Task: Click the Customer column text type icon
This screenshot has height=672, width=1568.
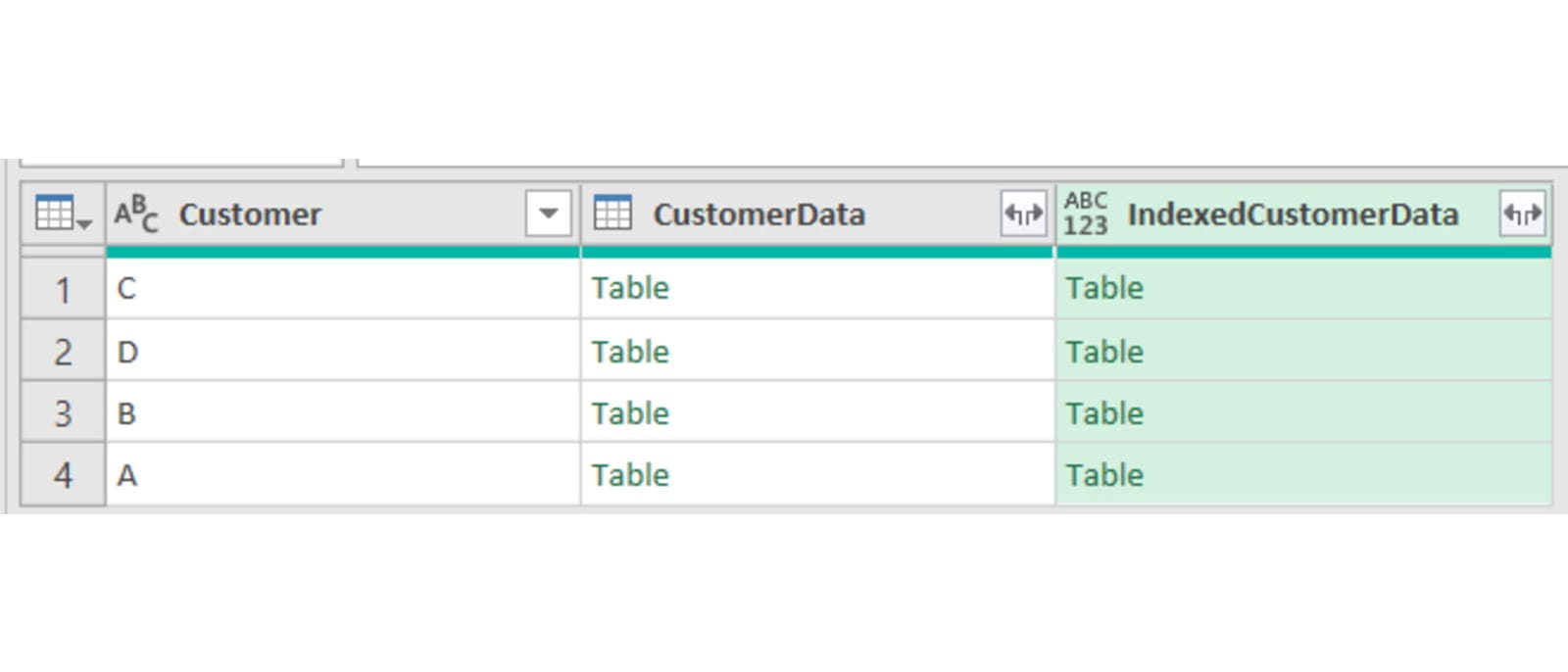Action: click(x=135, y=214)
